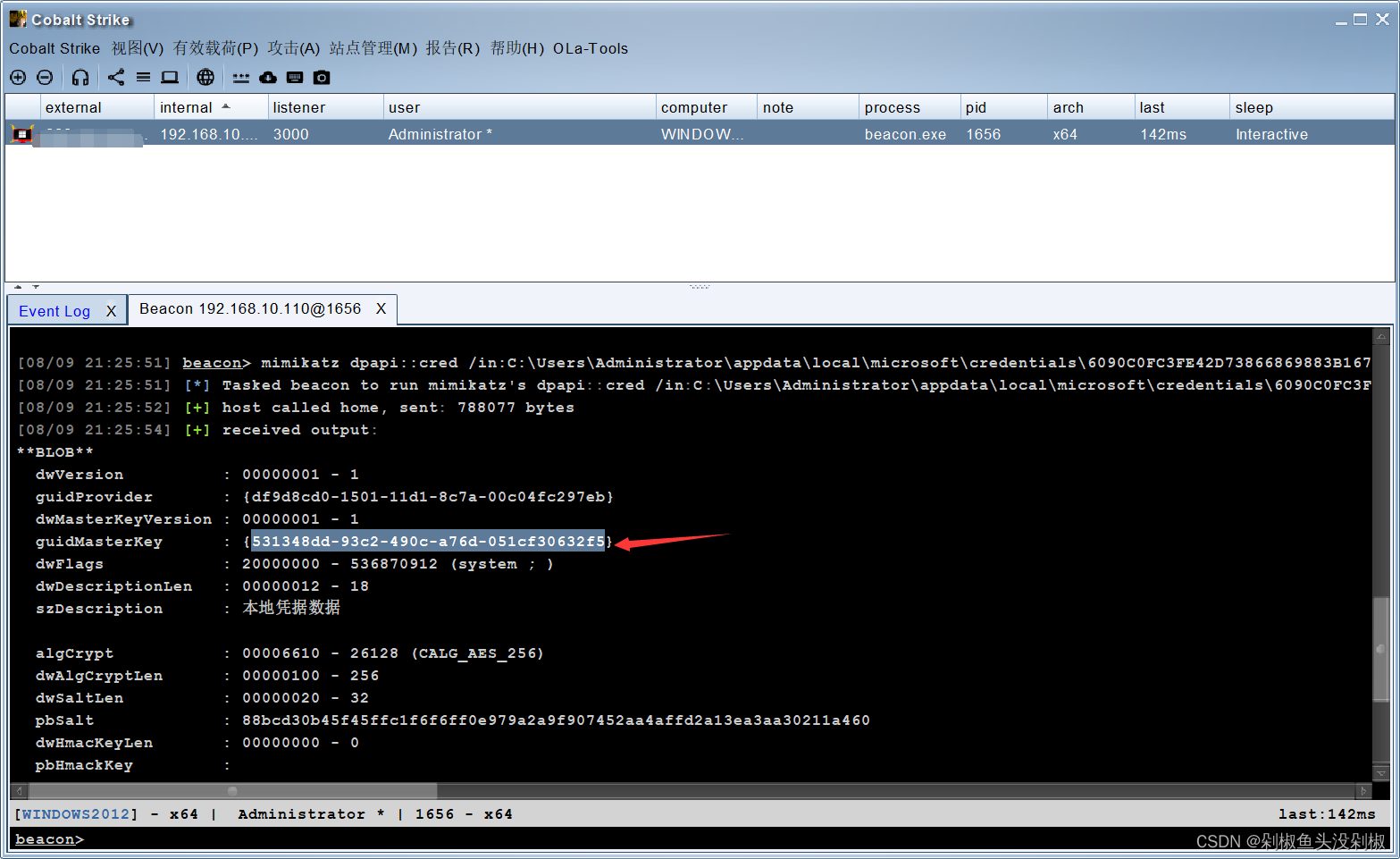Click the WINDOWS2012 status bar label

click(76, 813)
